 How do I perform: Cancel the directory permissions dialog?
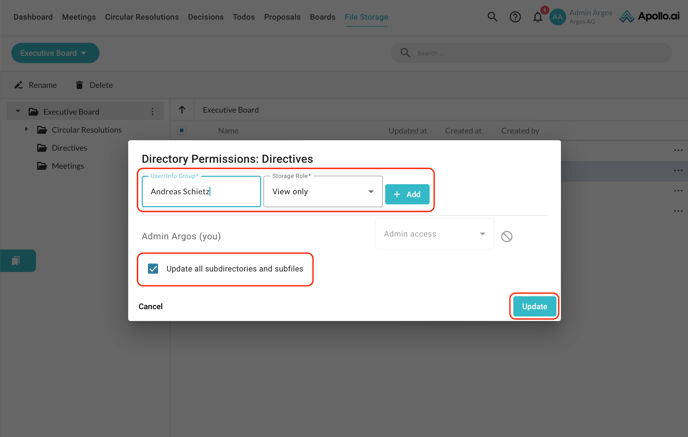coord(151,306)
